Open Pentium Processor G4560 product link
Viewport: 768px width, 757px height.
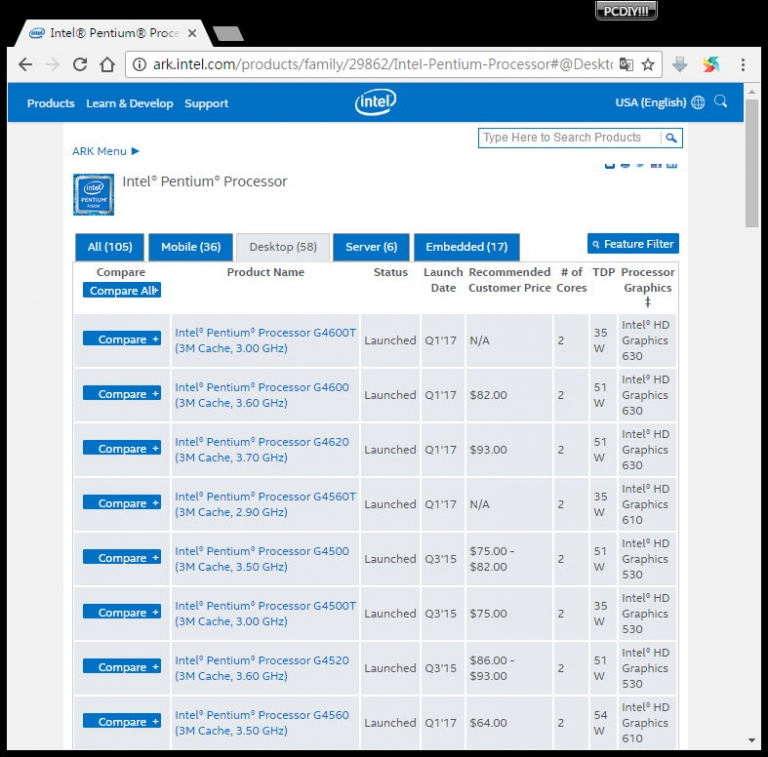coord(262,722)
